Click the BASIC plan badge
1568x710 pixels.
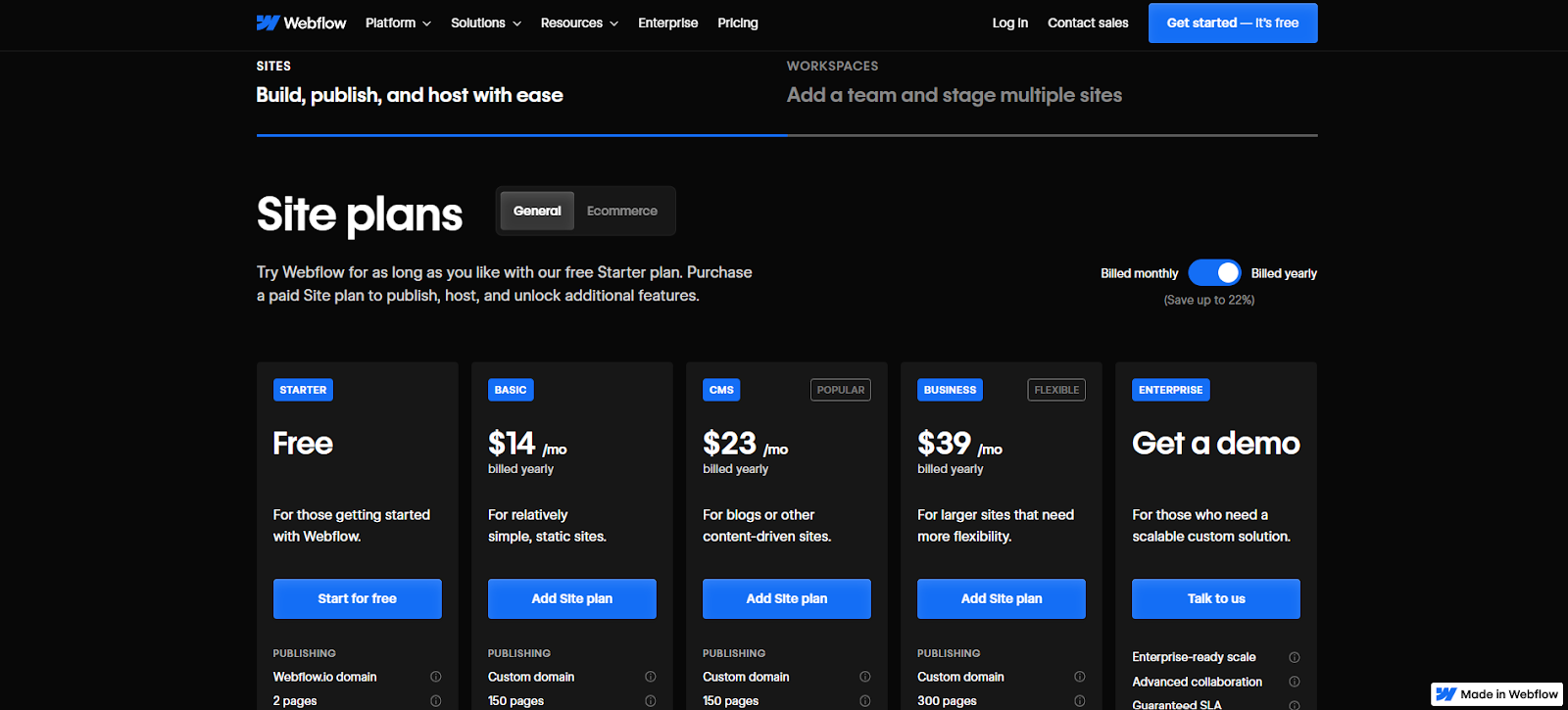pos(511,390)
